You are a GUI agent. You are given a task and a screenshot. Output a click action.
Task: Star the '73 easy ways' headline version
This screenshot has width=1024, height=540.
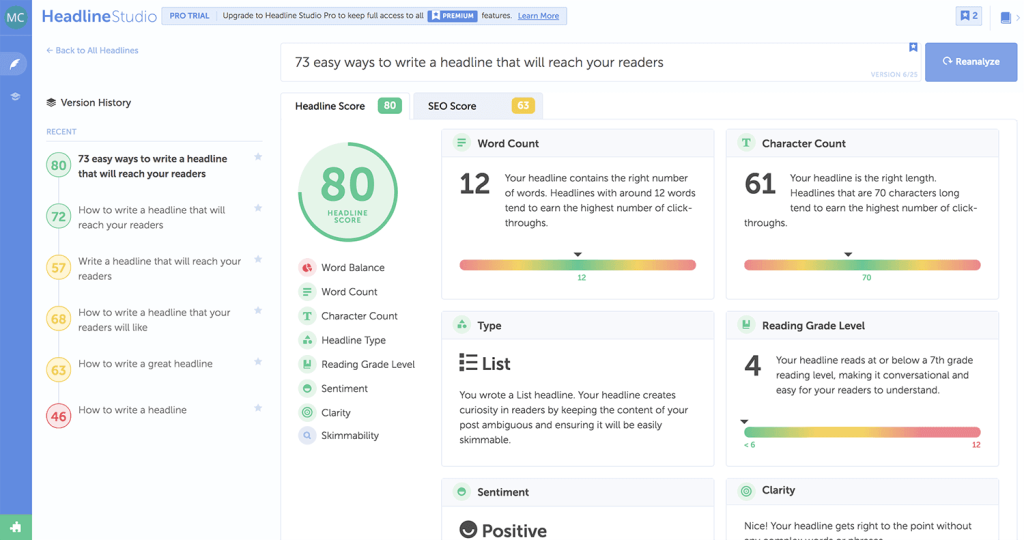coord(258,157)
